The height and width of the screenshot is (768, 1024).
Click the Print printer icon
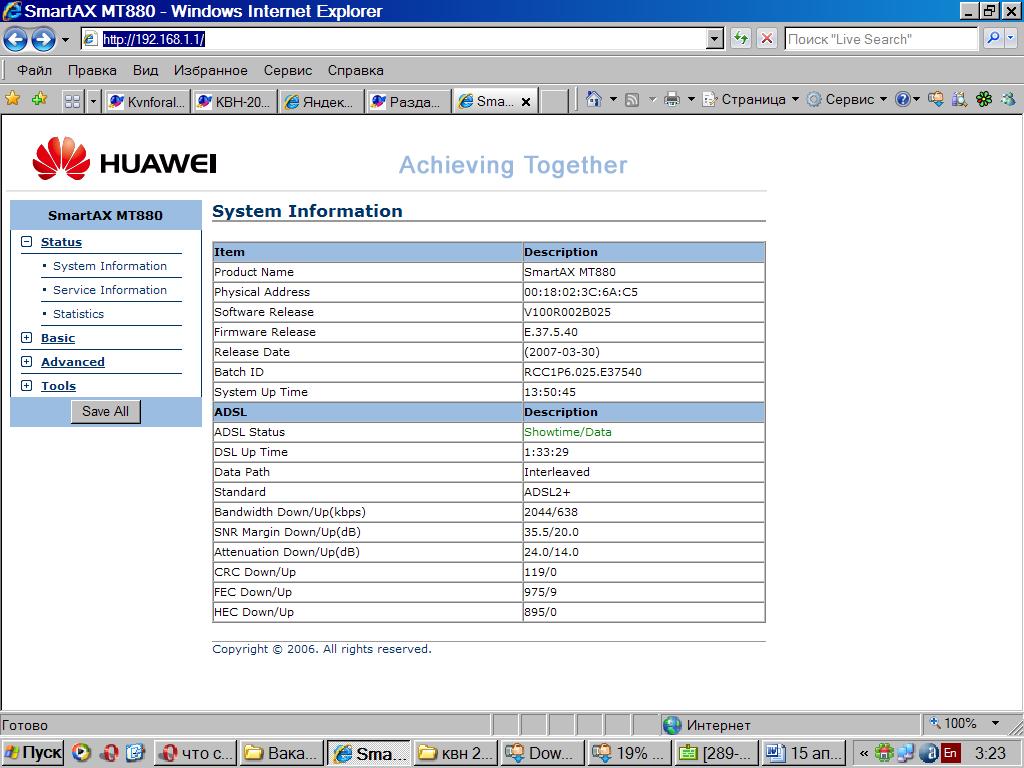click(x=672, y=99)
